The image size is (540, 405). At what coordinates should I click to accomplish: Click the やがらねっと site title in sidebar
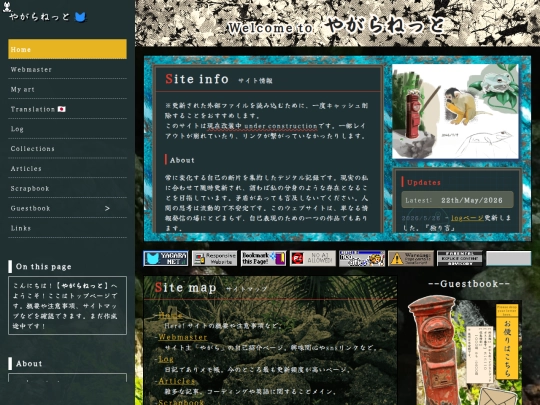pyautogui.click(x=39, y=17)
